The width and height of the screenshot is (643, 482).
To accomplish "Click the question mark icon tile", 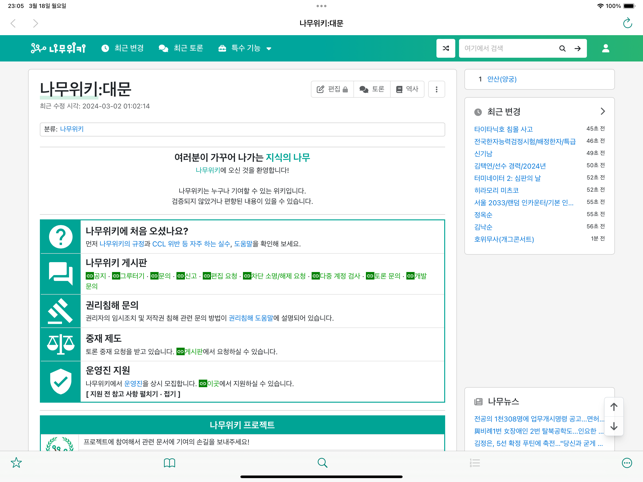I will point(61,237).
